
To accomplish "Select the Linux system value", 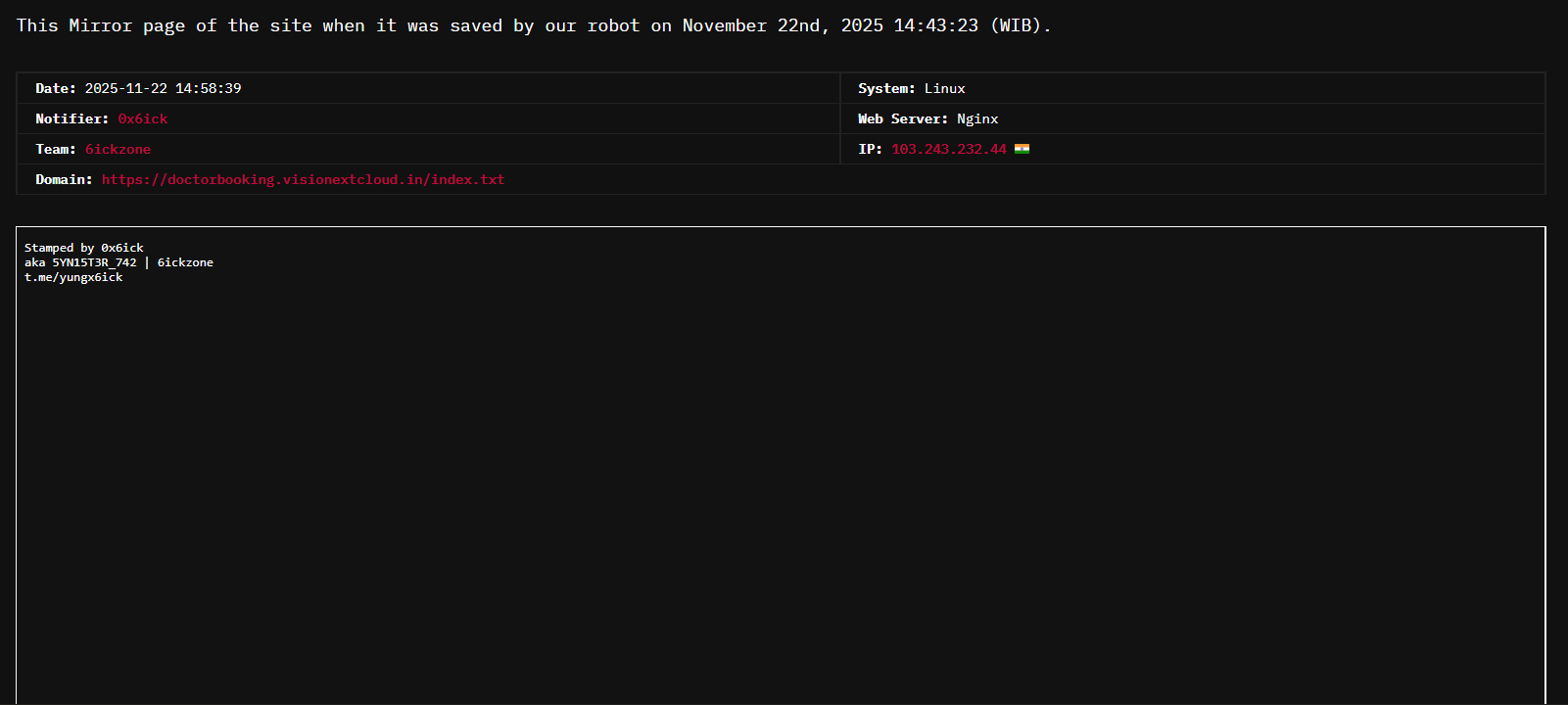I will click(944, 88).
